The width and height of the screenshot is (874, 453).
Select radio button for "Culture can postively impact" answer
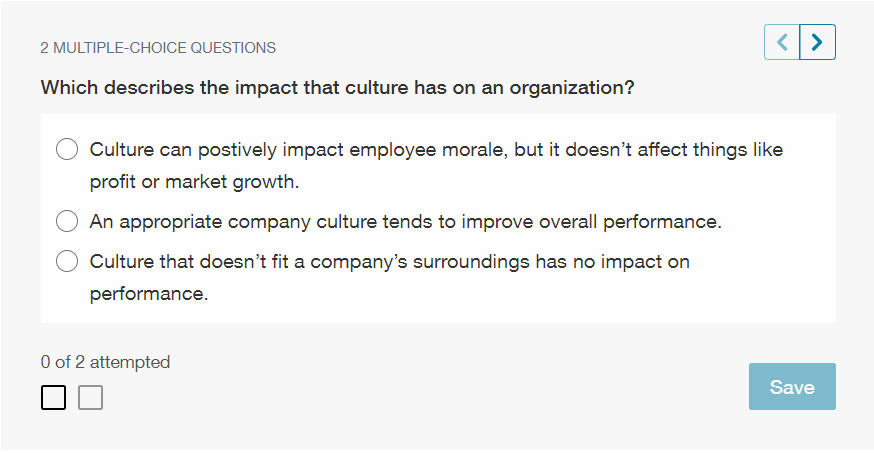pyautogui.click(x=67, y=150)
